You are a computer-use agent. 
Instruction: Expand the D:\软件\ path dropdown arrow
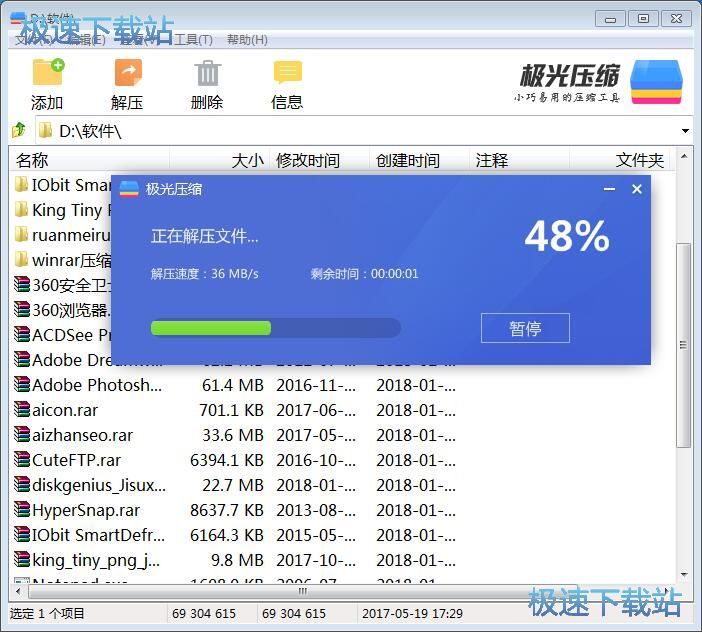[685, 131]
